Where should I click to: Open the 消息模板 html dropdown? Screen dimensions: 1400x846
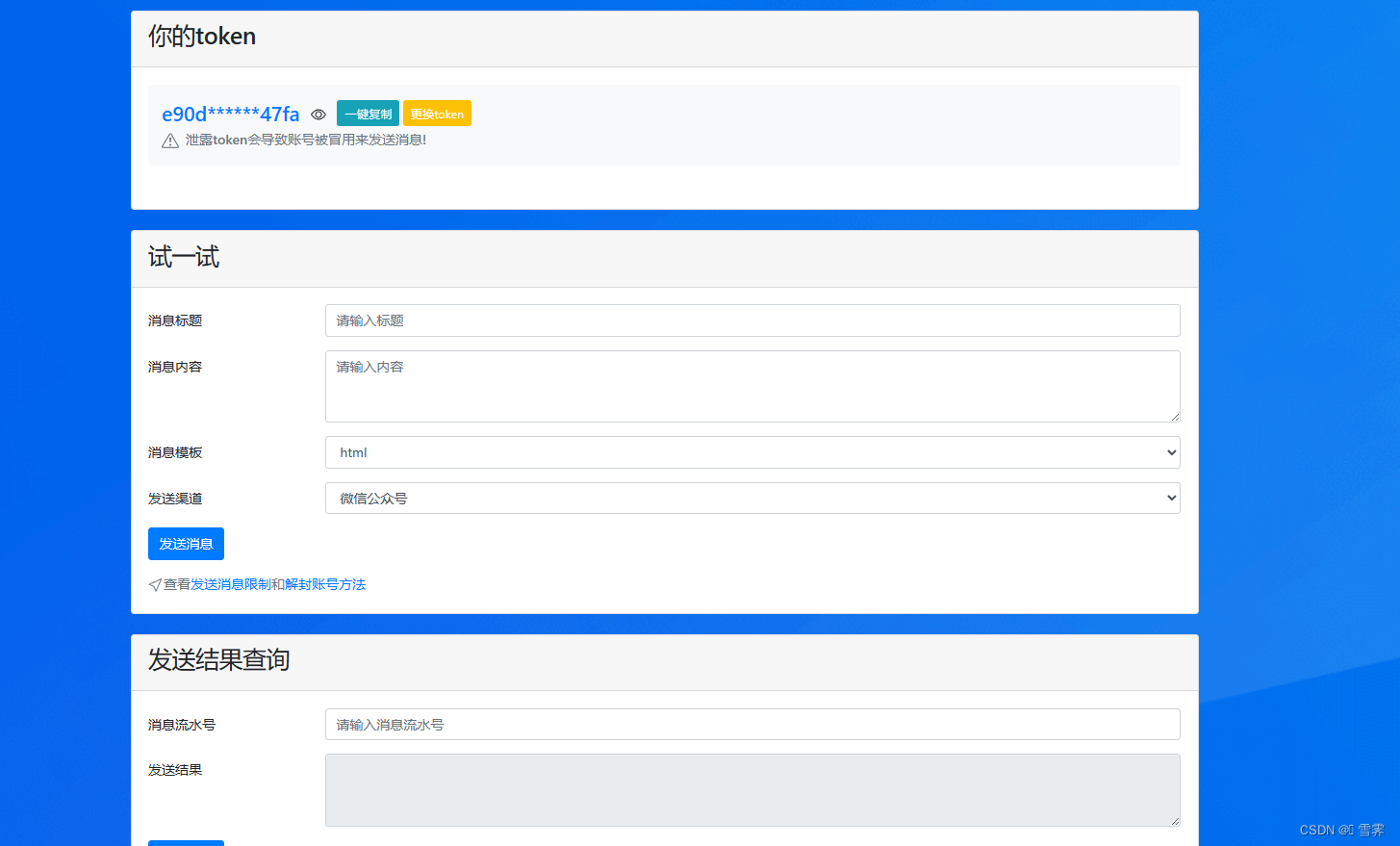tap(752, 452)
